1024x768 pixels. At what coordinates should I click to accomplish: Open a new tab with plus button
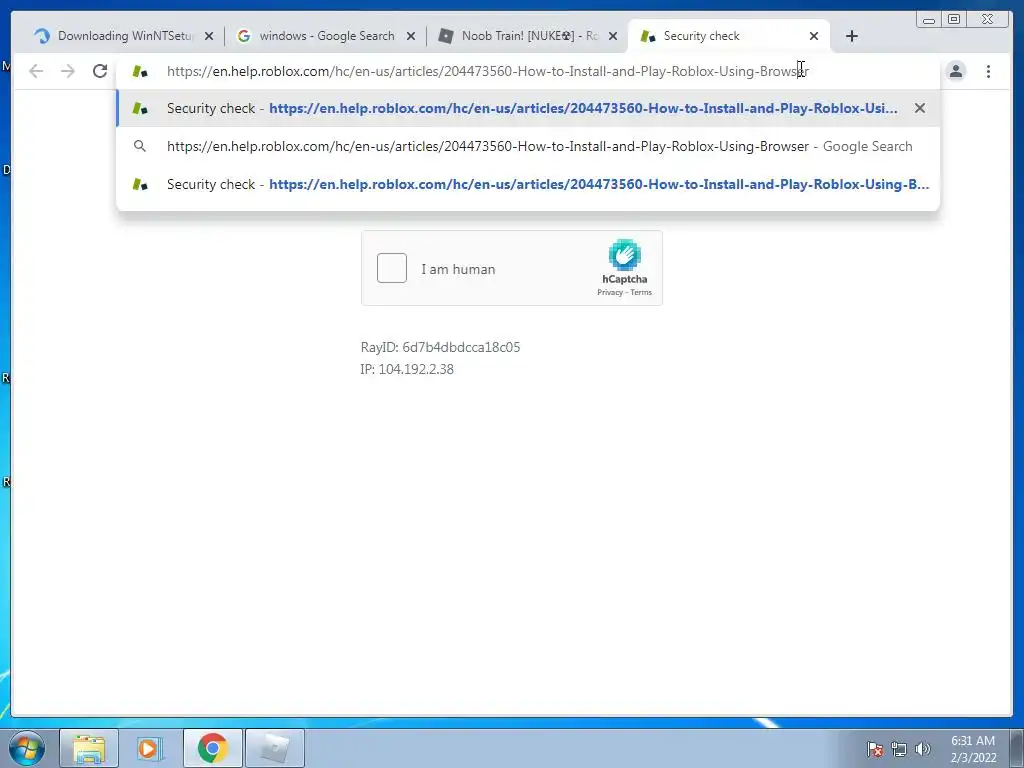[x=852, y=37]
